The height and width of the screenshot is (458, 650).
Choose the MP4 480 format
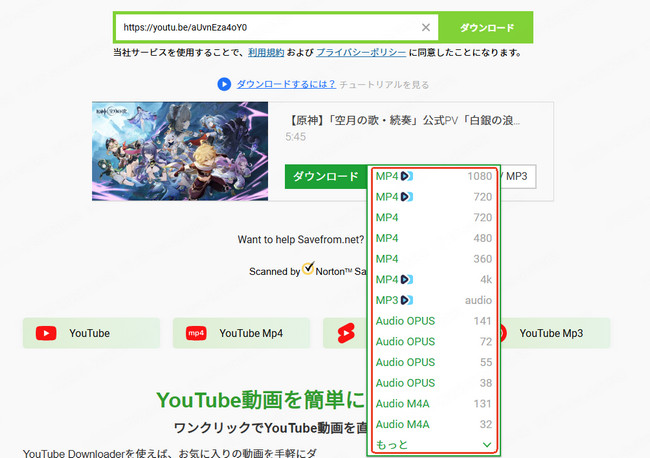pos(434,238)
